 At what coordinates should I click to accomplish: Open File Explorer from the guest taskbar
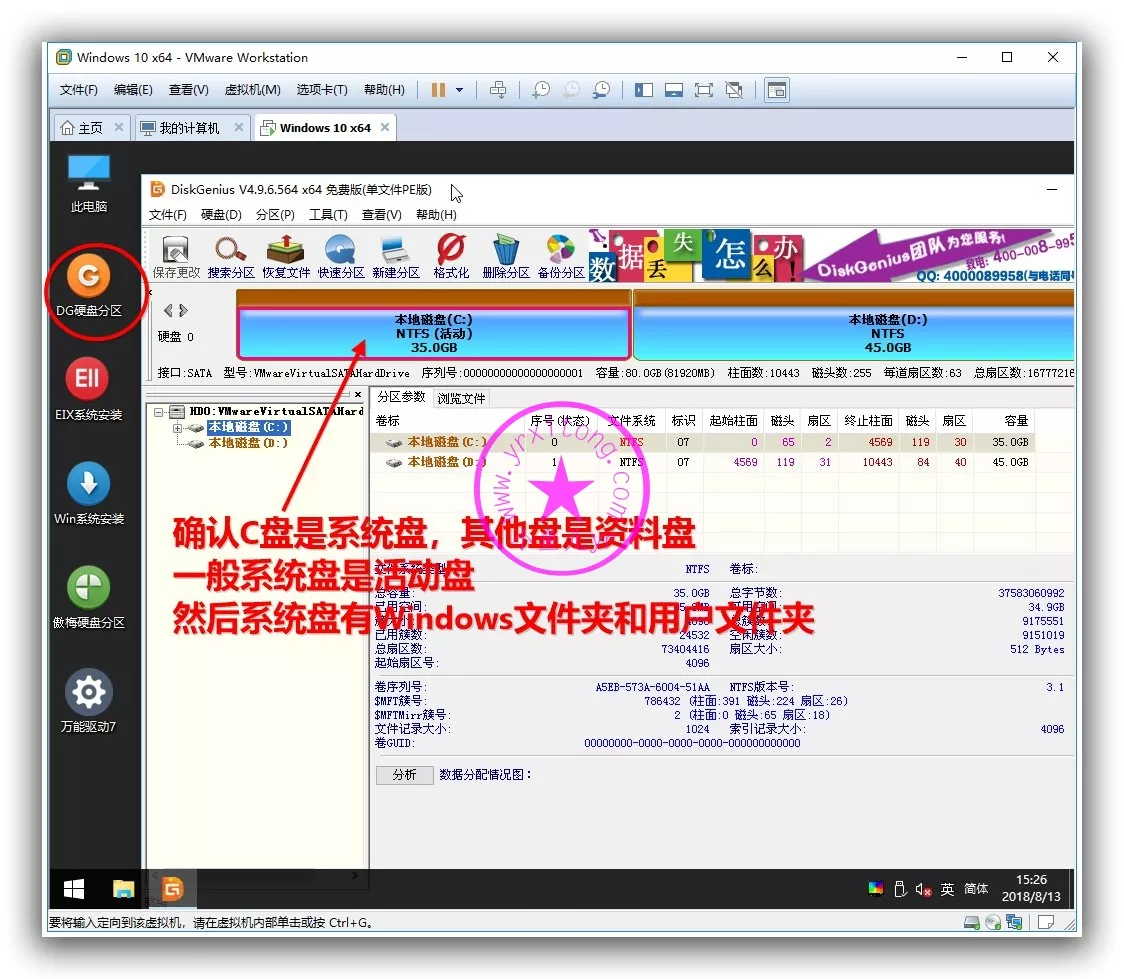tap(123, 889)
